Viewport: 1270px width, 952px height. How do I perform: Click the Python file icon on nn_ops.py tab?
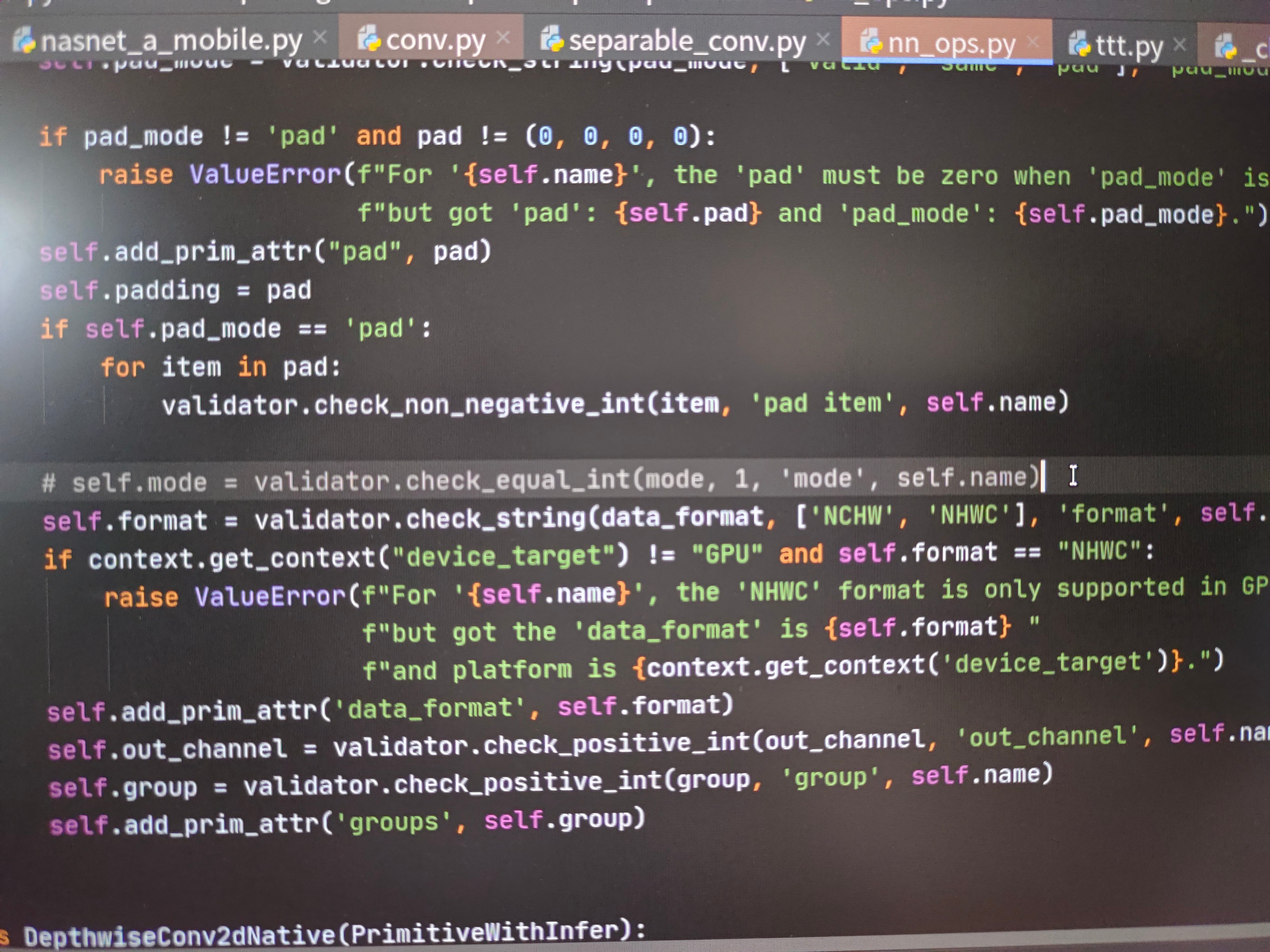click(x=871, y=41)
